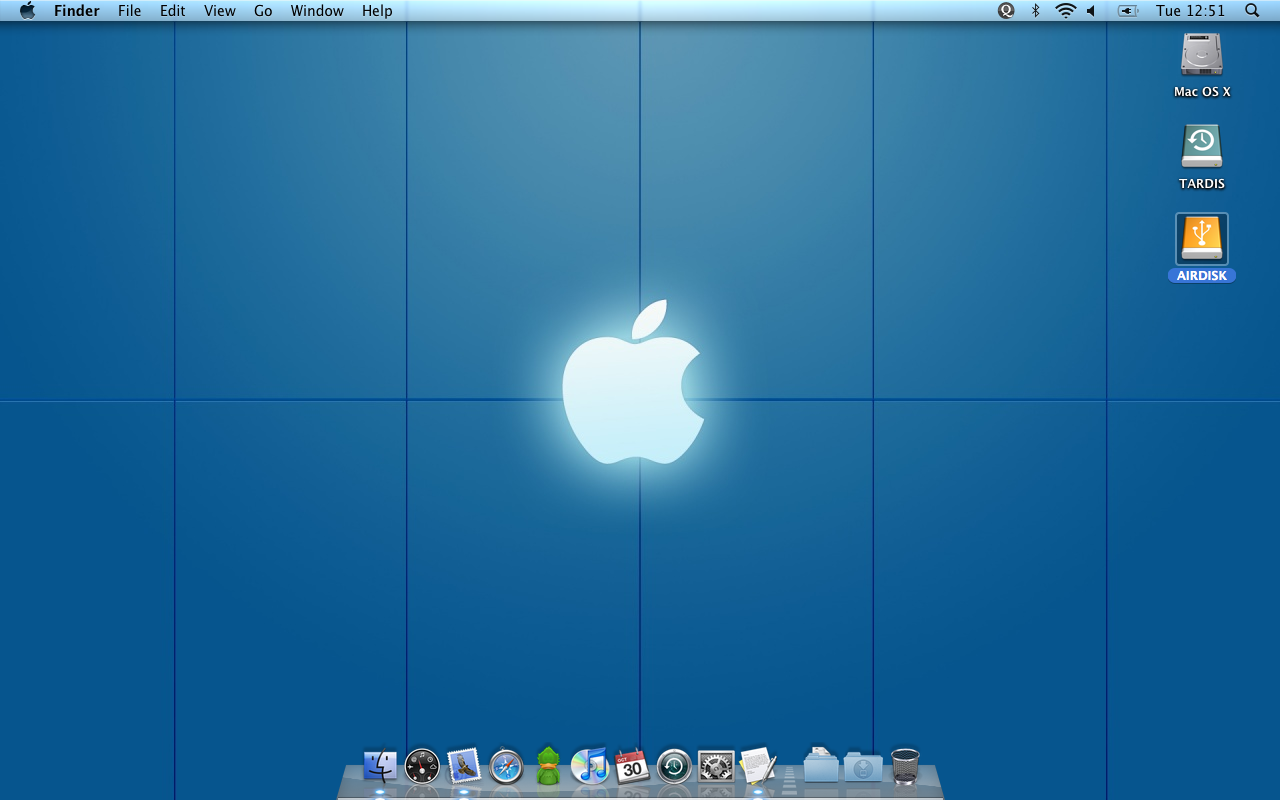Open System Preferences from the Dock

[716, 767]
